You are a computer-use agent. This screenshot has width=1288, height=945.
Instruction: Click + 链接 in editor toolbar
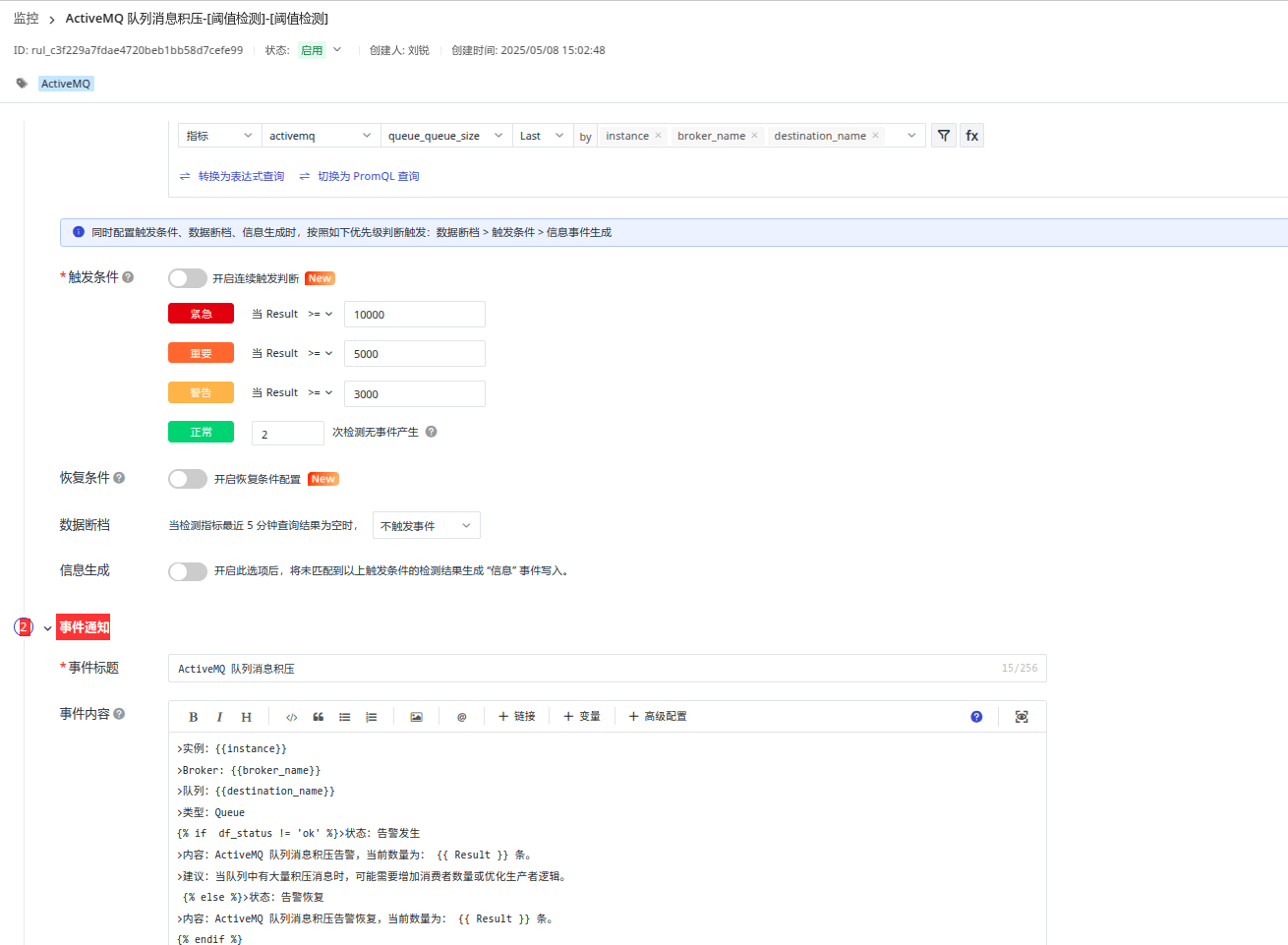tap(517, 717)
